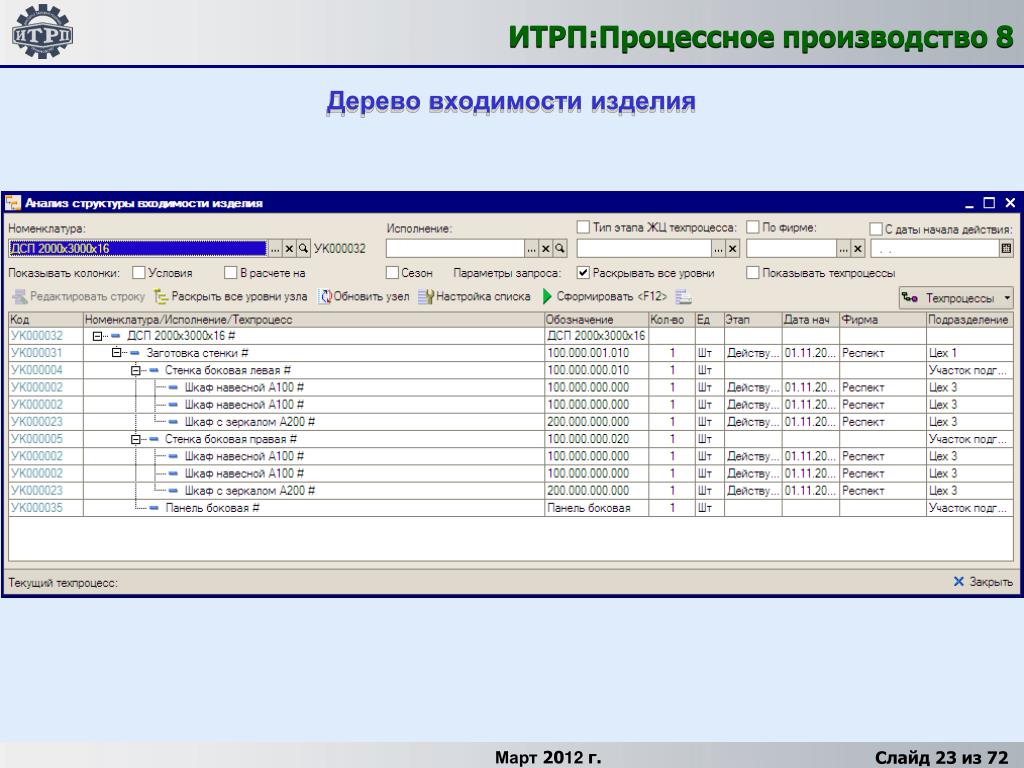Viewport: 1024px width, 768px height.
Task: Clear Тип этапа ЖЦ техпроцесса field
Action: 733,249
